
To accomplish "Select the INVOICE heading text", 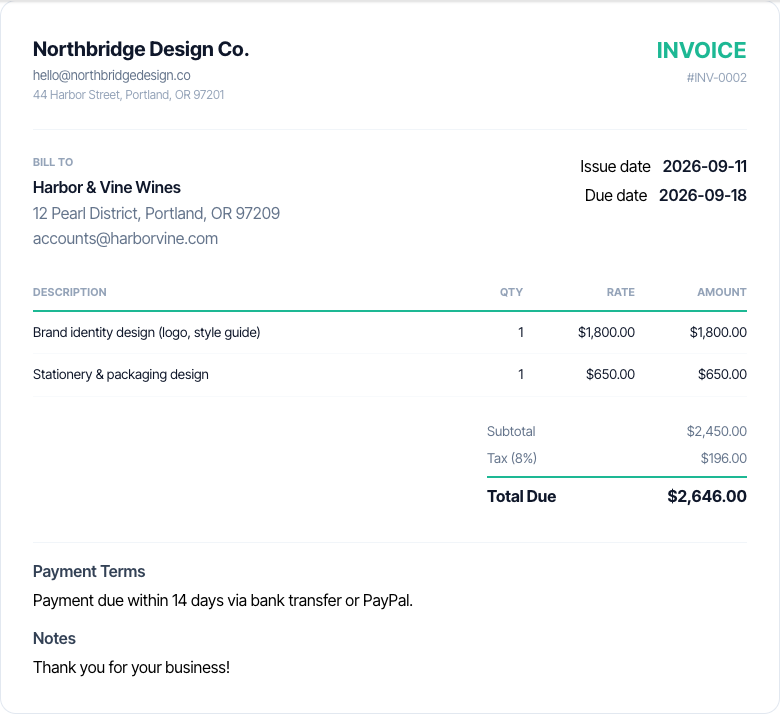I will 701,50.
